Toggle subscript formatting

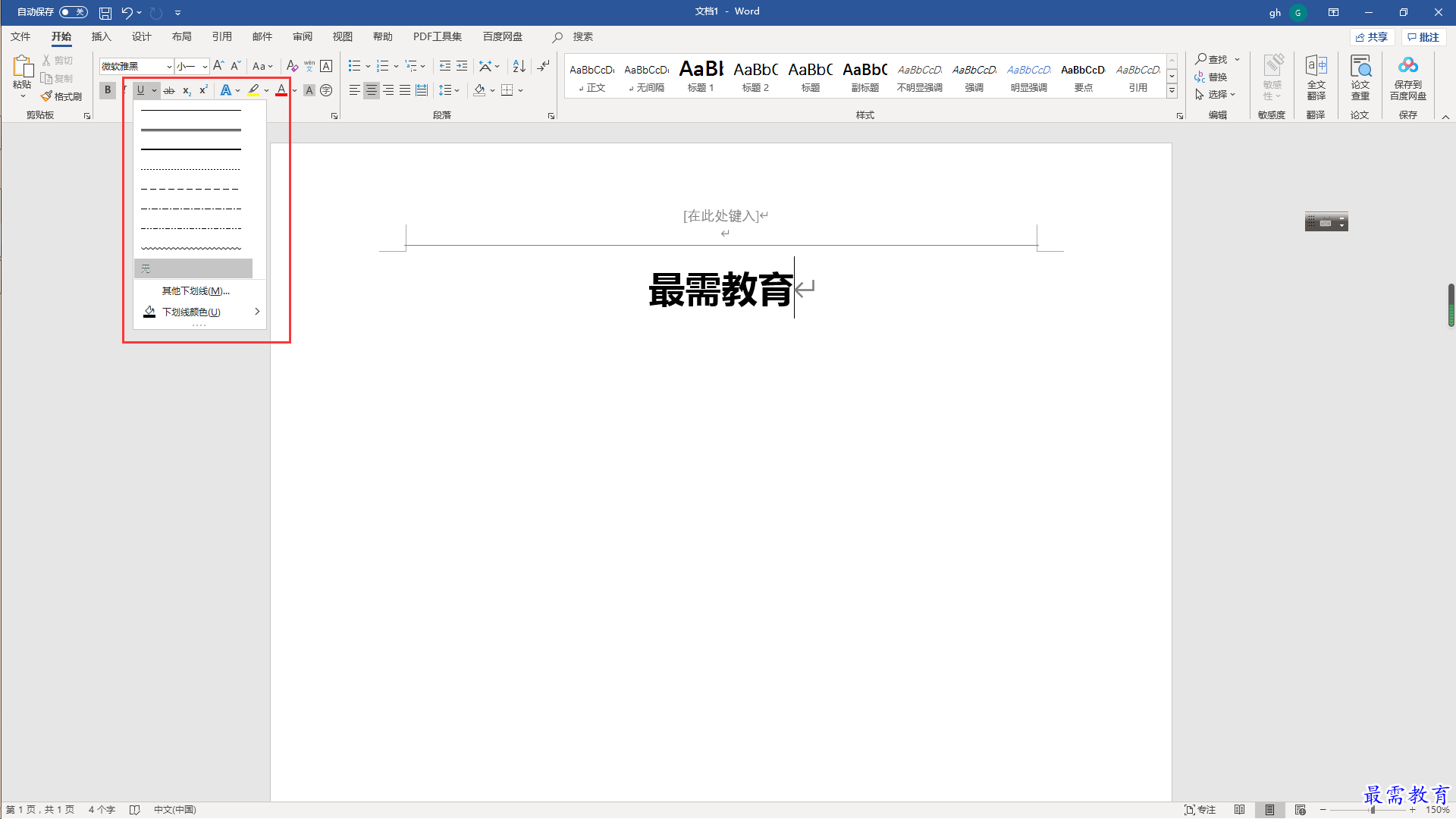(187, 90)
